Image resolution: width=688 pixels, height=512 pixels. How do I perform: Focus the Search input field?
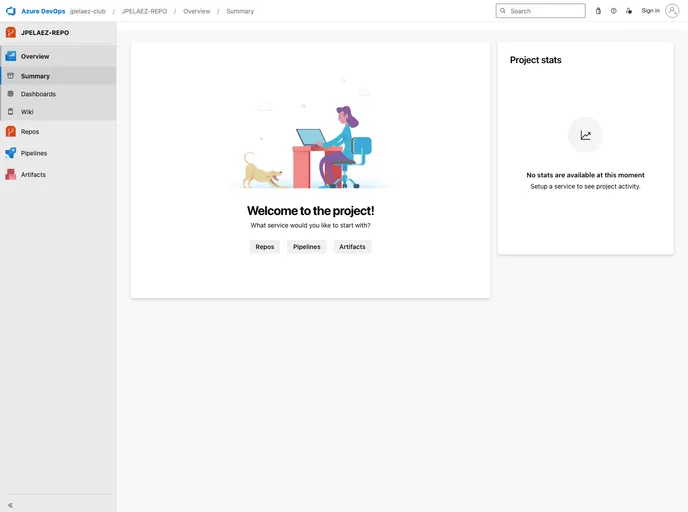tap(545, 11)
